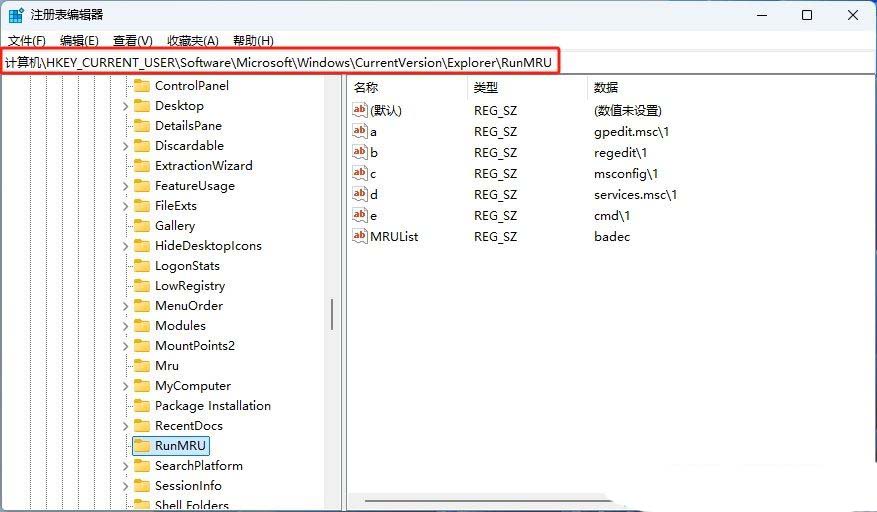Click the RunMRU folder icon in tree
Image resolution: width=877 pixels, height=512 pixels.
click(142, 446)
